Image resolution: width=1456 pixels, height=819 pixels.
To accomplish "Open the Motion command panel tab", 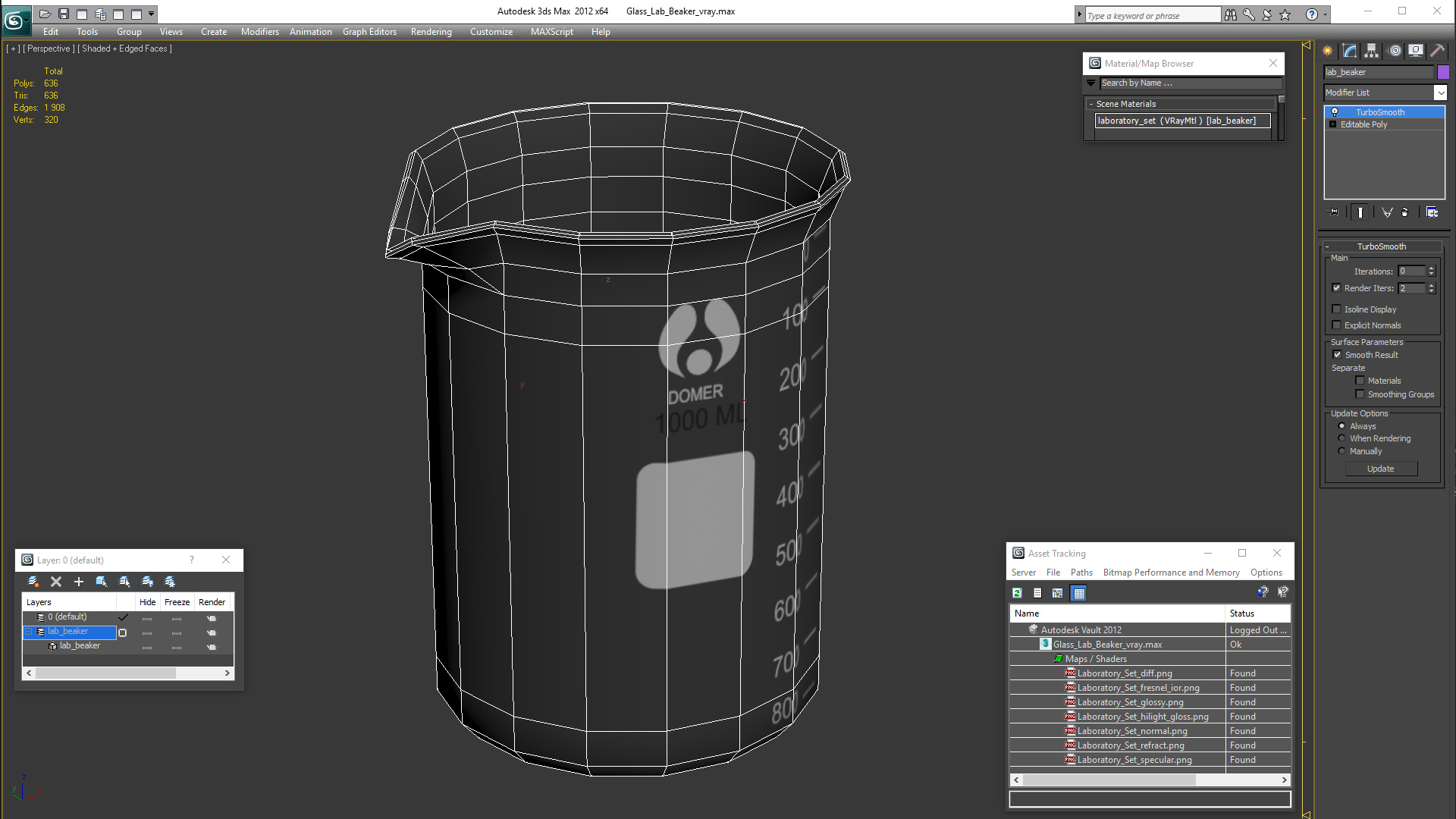I will pyautogui.click(x=1394, y=51).
